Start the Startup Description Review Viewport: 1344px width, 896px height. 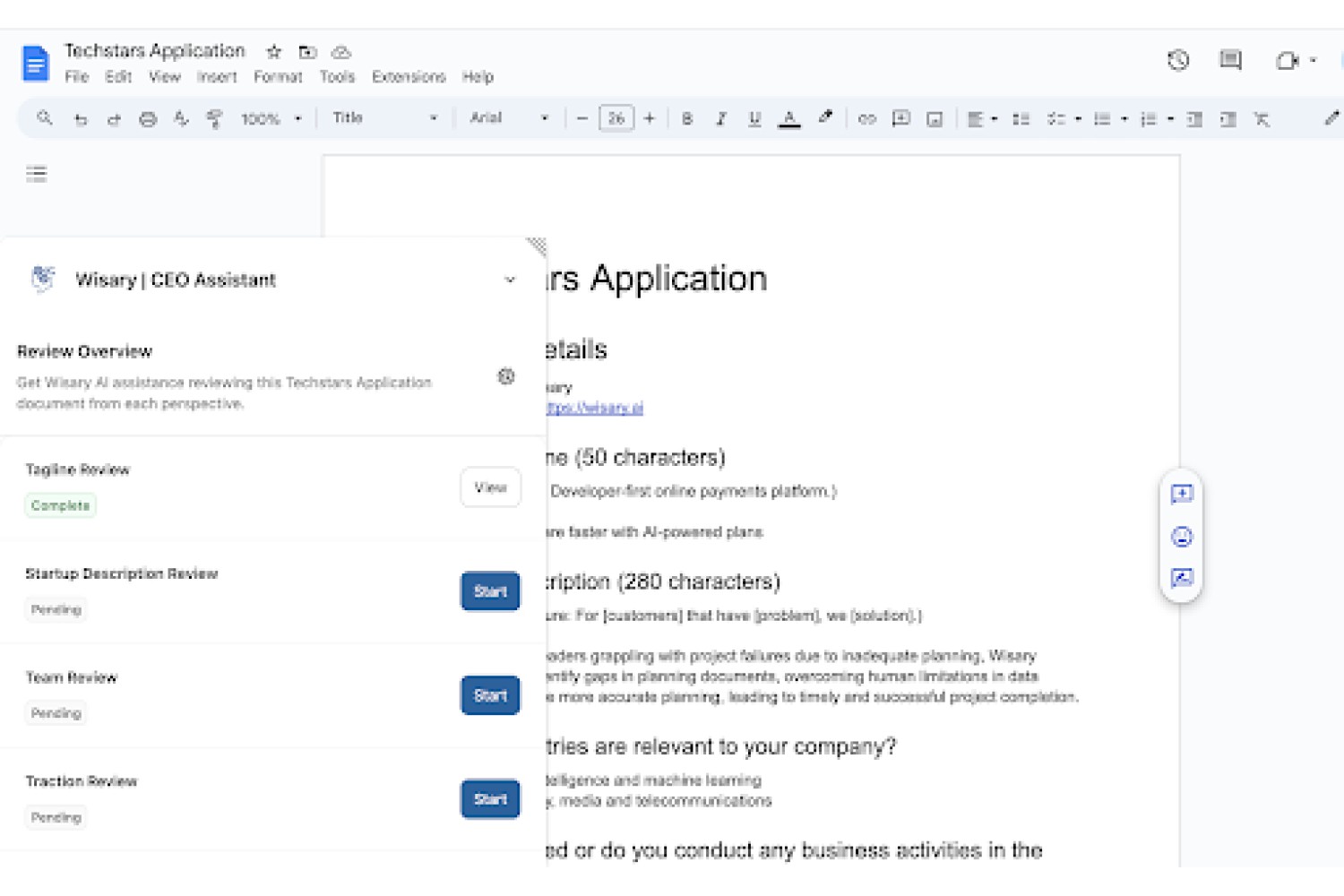pyautogui.click(x=490, y=591)
